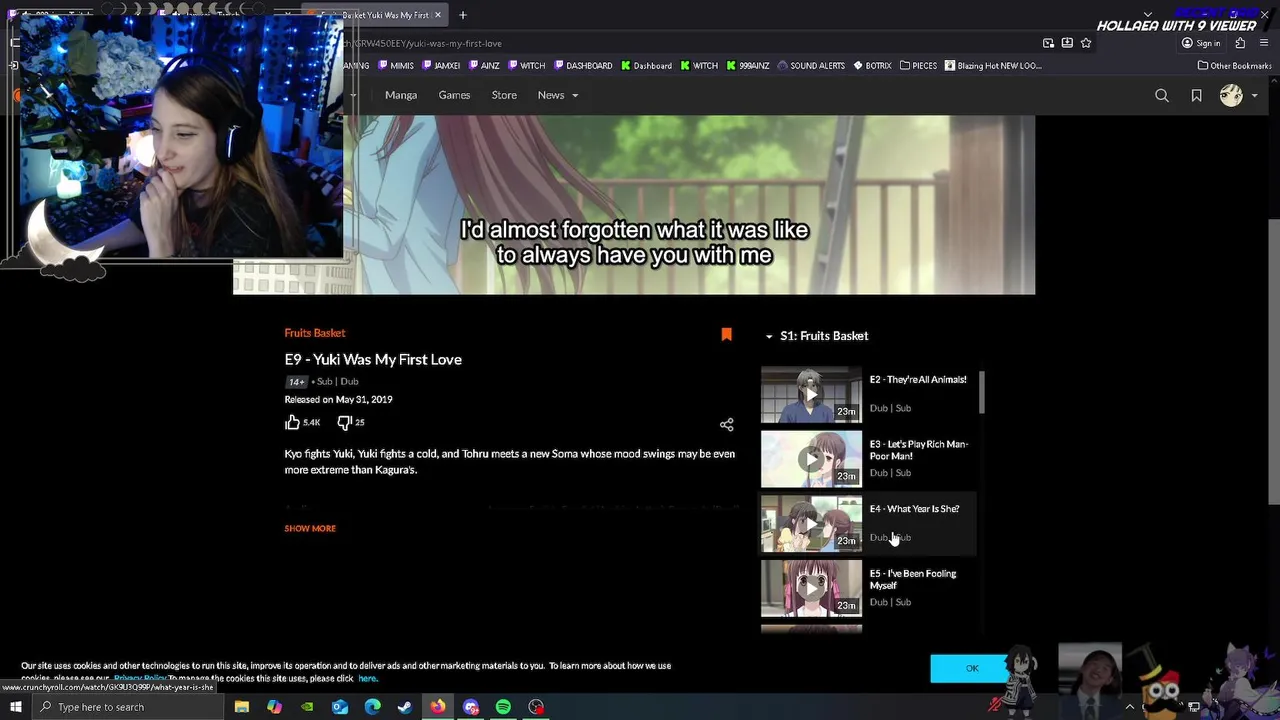This screenshot has width=1280, height=720.
Task: Open the Windows Start menu
Action: tap(15, 707)
